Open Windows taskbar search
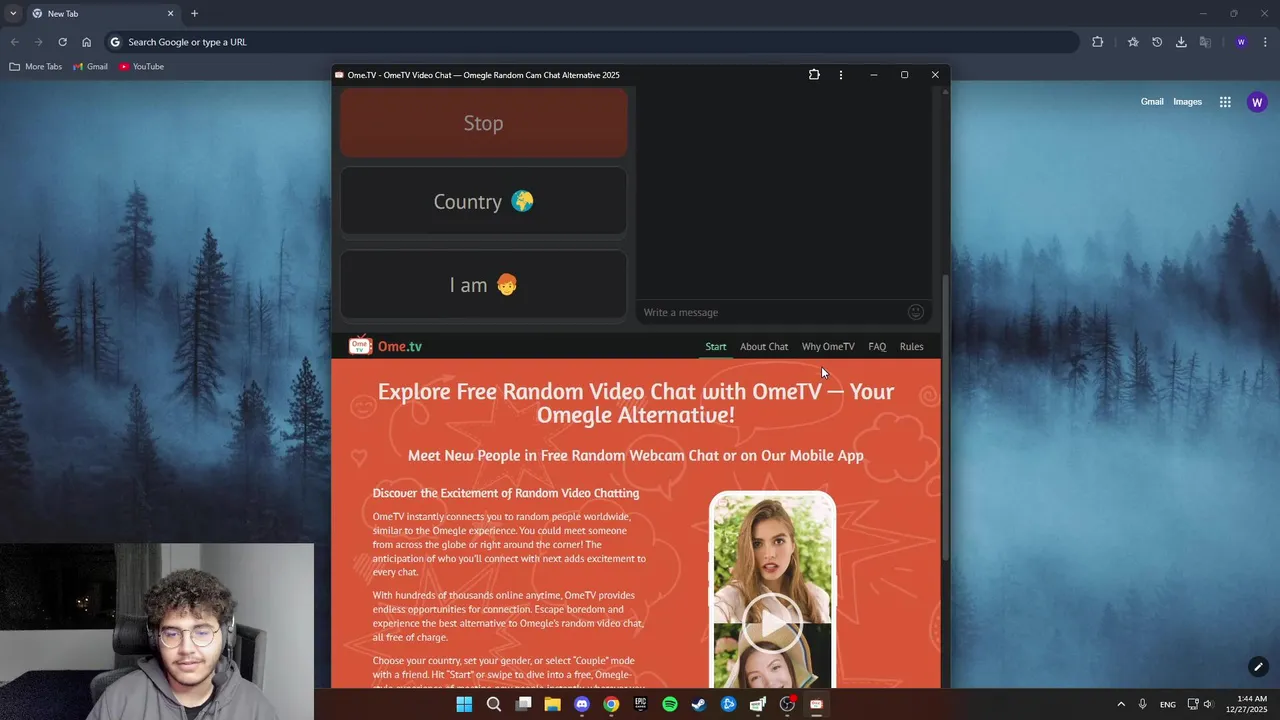Screen dimensions: 1280x720 (x=493, y=704)
